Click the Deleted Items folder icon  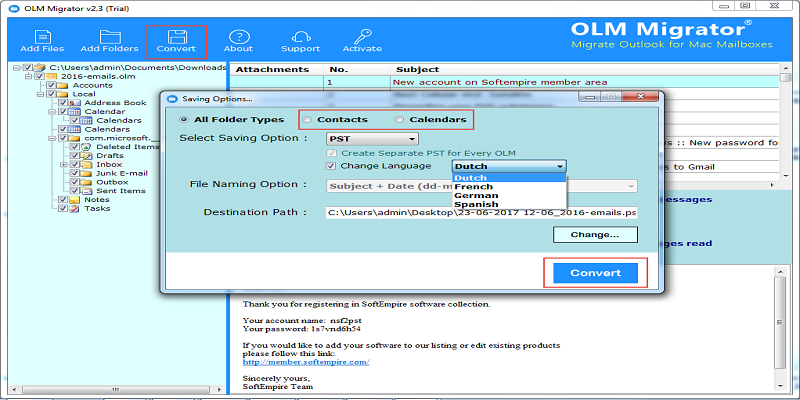click(87, 147)
